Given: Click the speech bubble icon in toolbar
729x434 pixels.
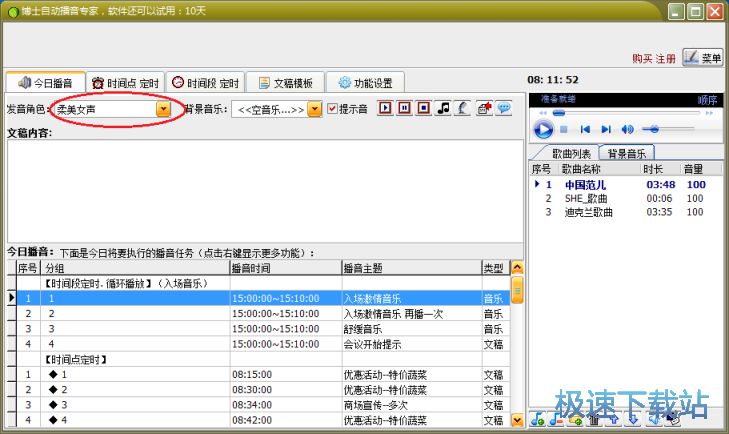Looking at the screenshot, I should (x=503, y=109).
